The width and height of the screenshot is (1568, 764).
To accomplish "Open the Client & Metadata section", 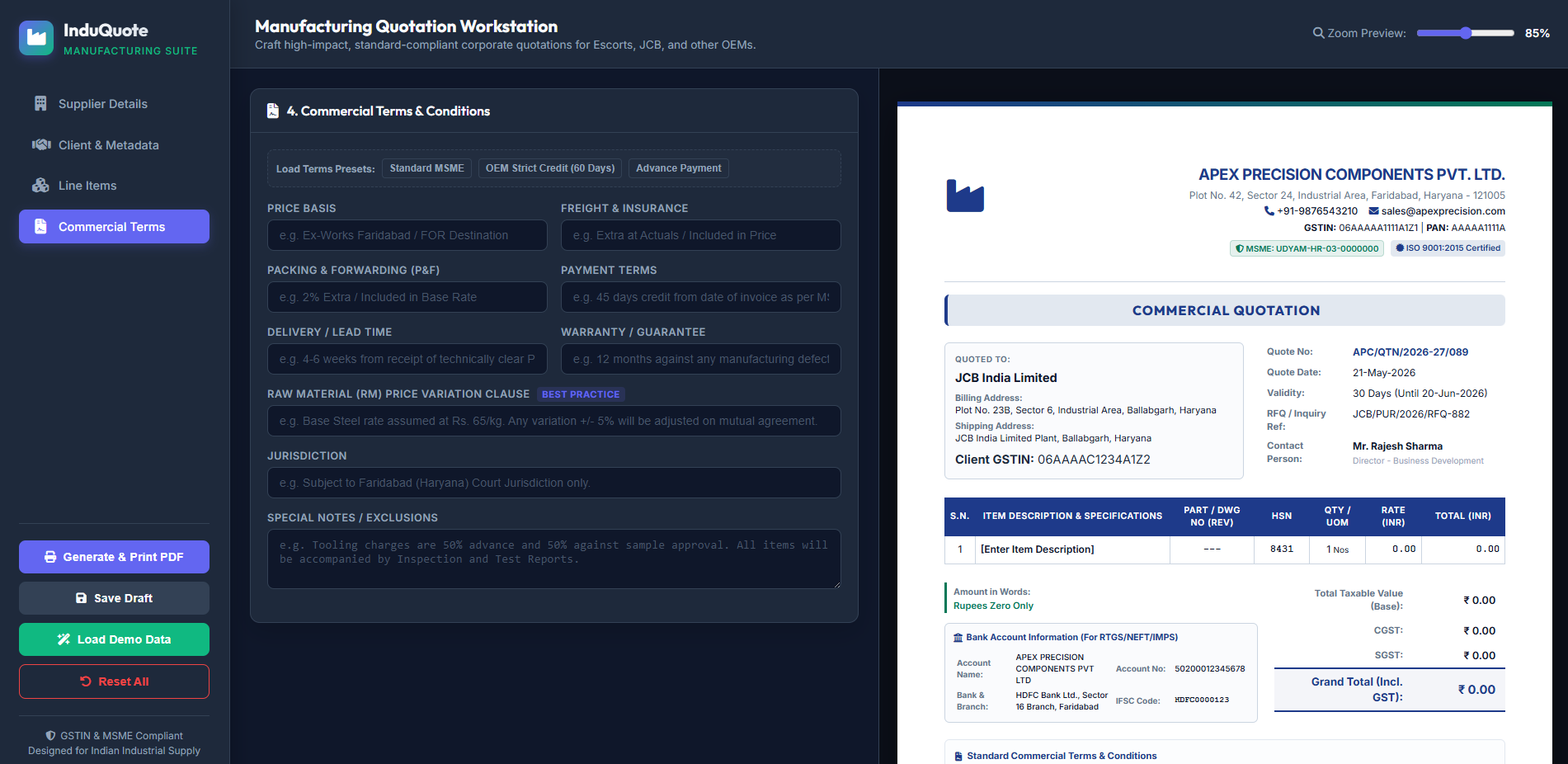I will [x=114, y=144].
